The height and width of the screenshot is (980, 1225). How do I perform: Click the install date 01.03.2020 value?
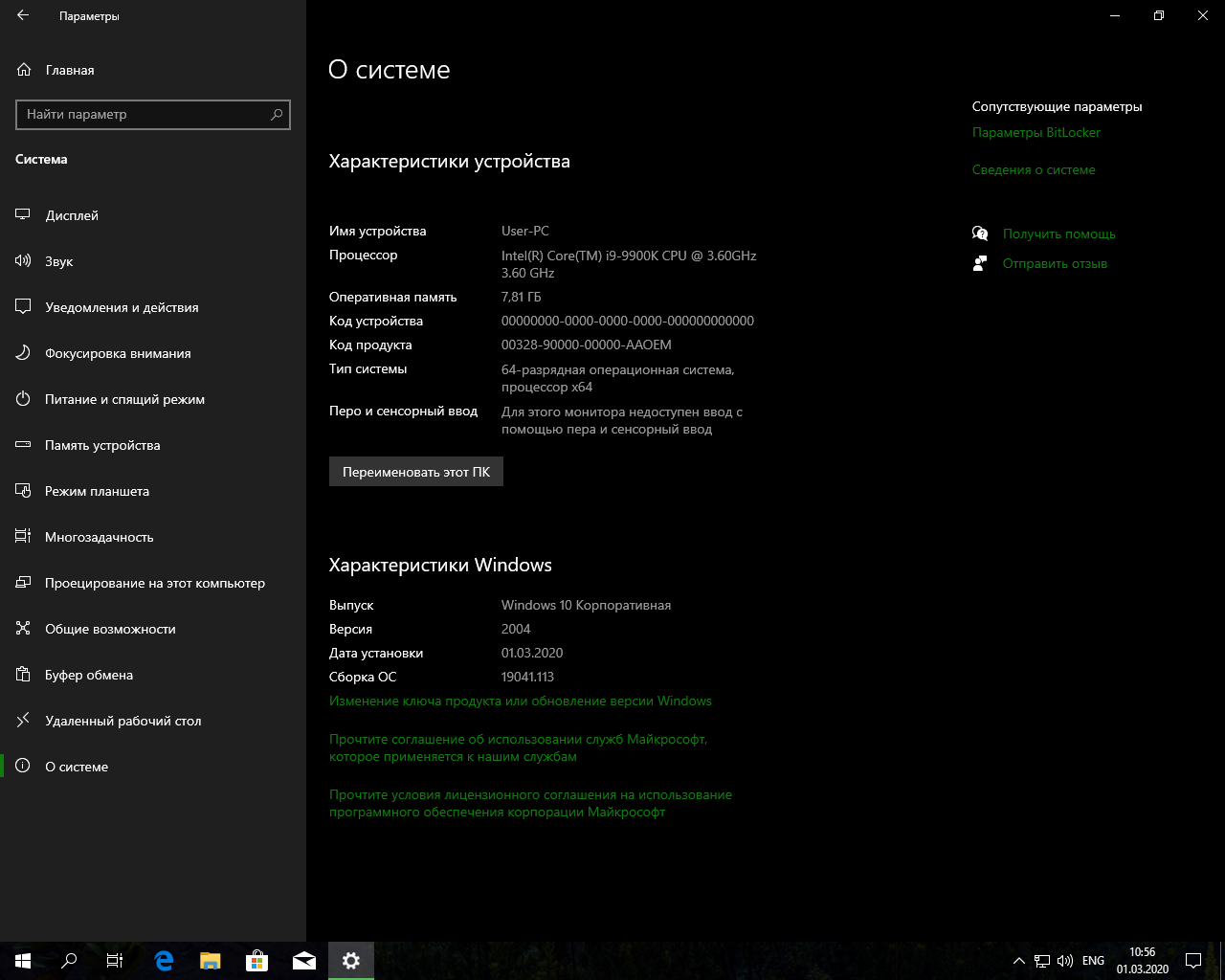coord(532,653)
